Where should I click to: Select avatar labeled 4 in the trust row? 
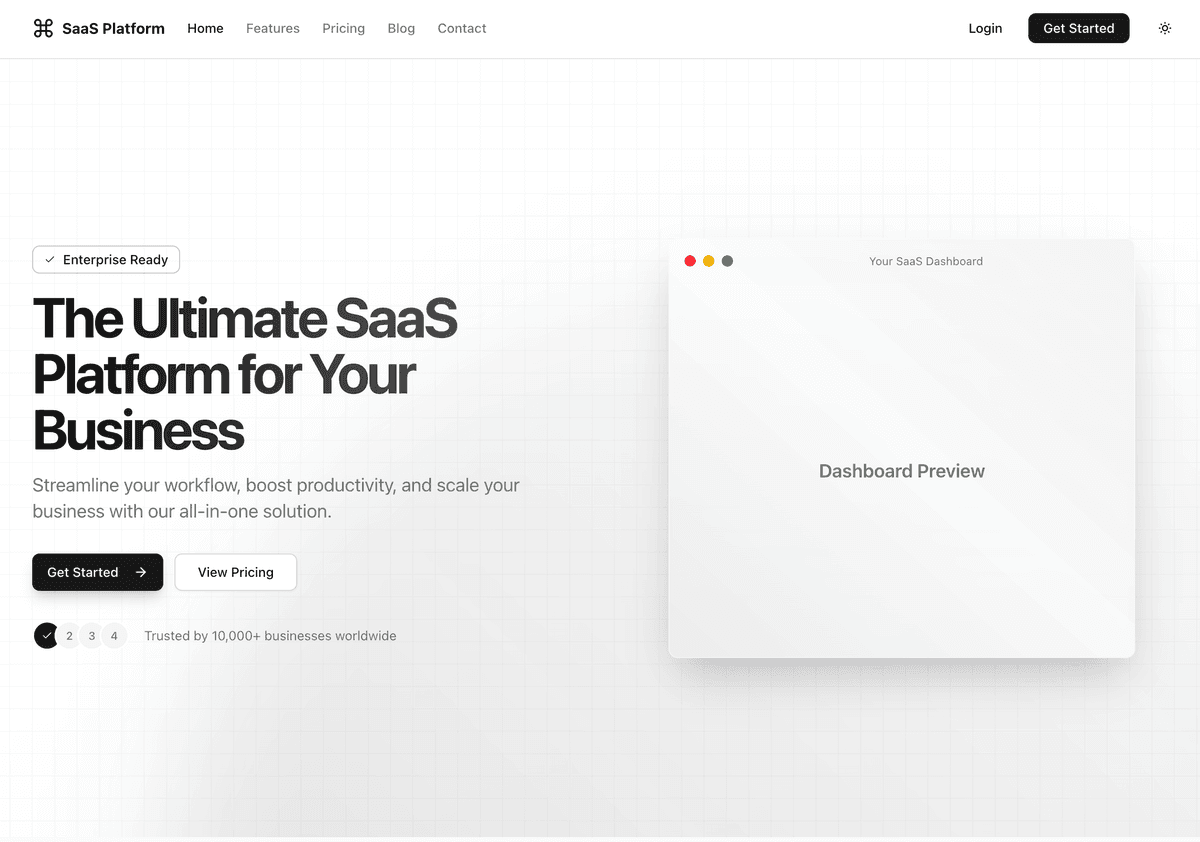click(x=114, y=635)
